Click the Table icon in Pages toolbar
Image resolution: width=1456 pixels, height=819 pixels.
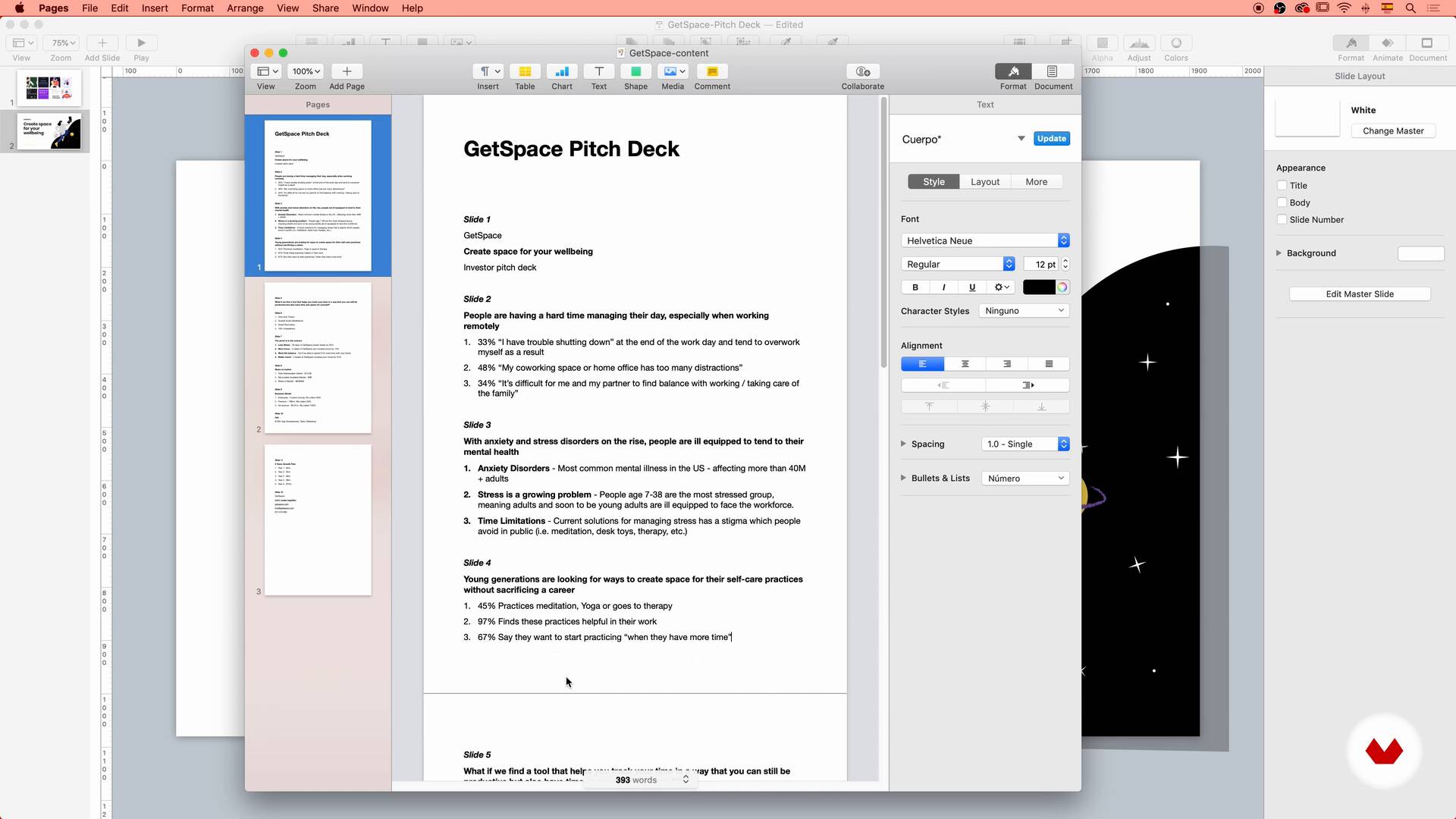pos(525,71)
